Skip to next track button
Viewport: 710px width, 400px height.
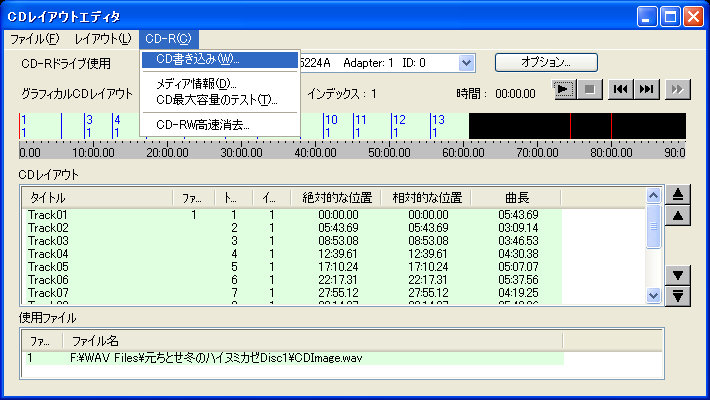click(x=647, y=90)
